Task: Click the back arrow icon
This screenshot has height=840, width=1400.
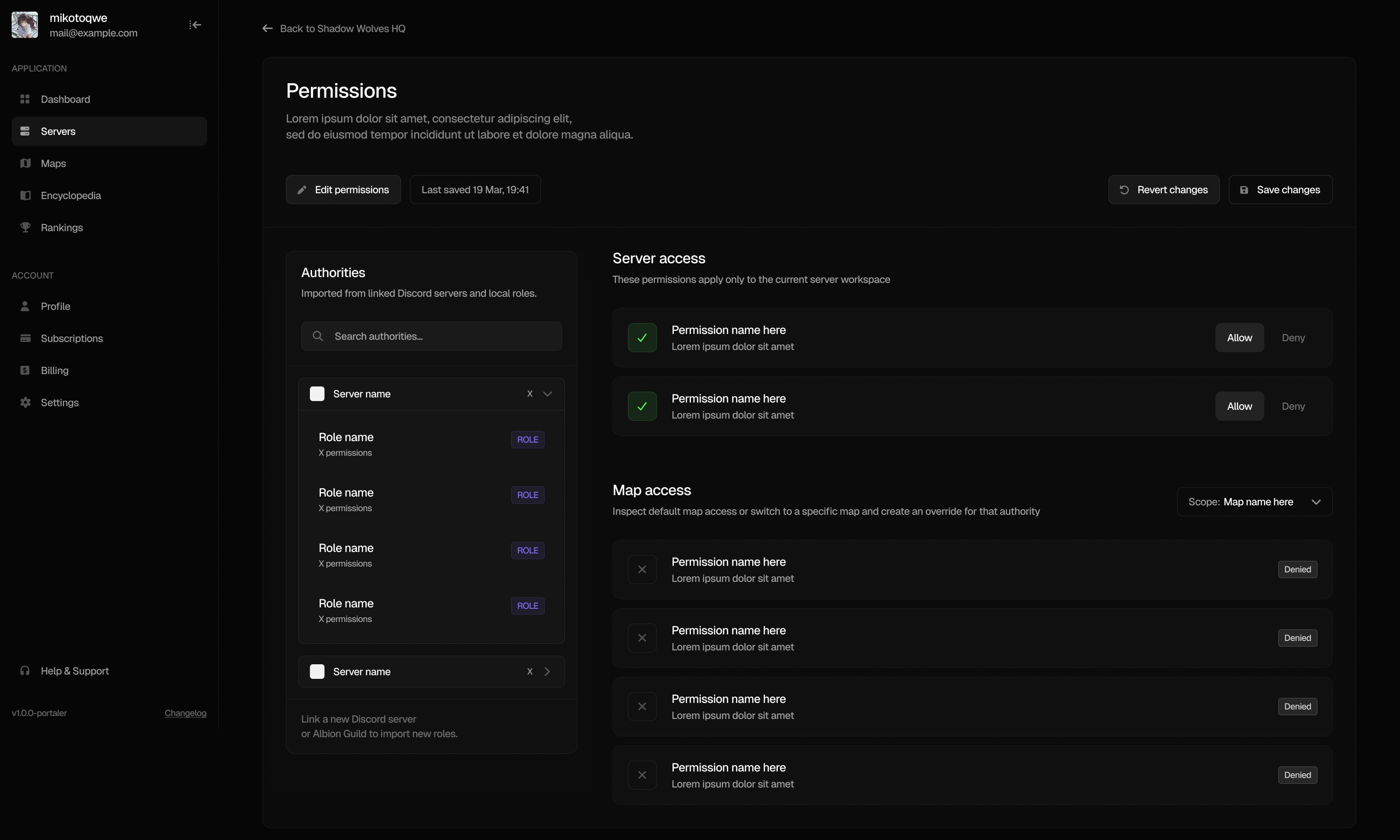Action: tap(268, 28)
